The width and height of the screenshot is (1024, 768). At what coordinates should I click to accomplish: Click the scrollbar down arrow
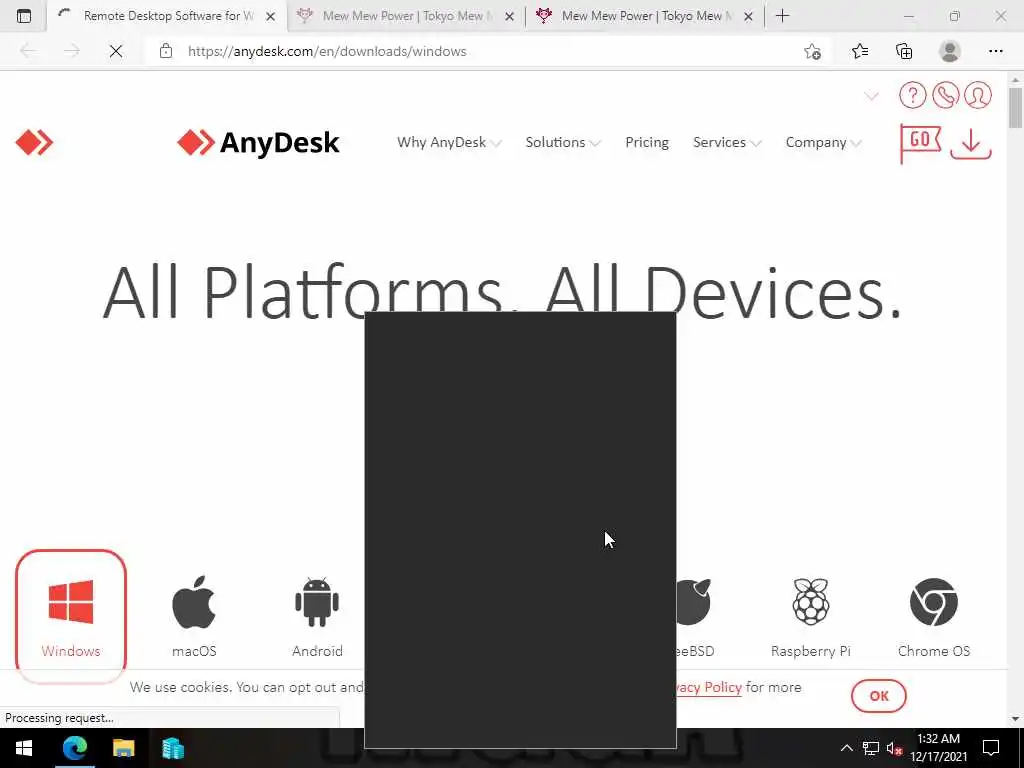tap(1015, 719)
